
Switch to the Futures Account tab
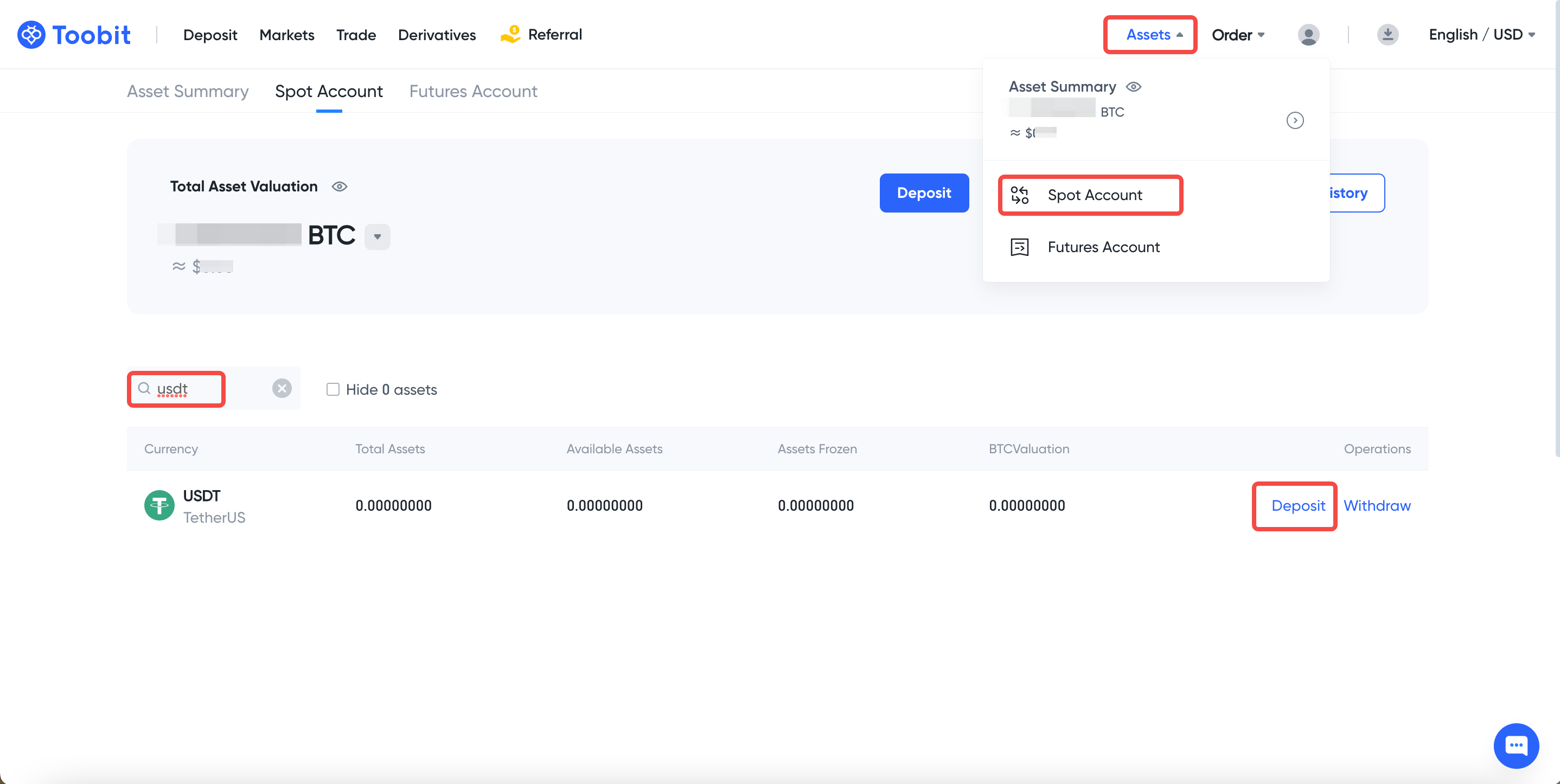(x=473, y=92)
